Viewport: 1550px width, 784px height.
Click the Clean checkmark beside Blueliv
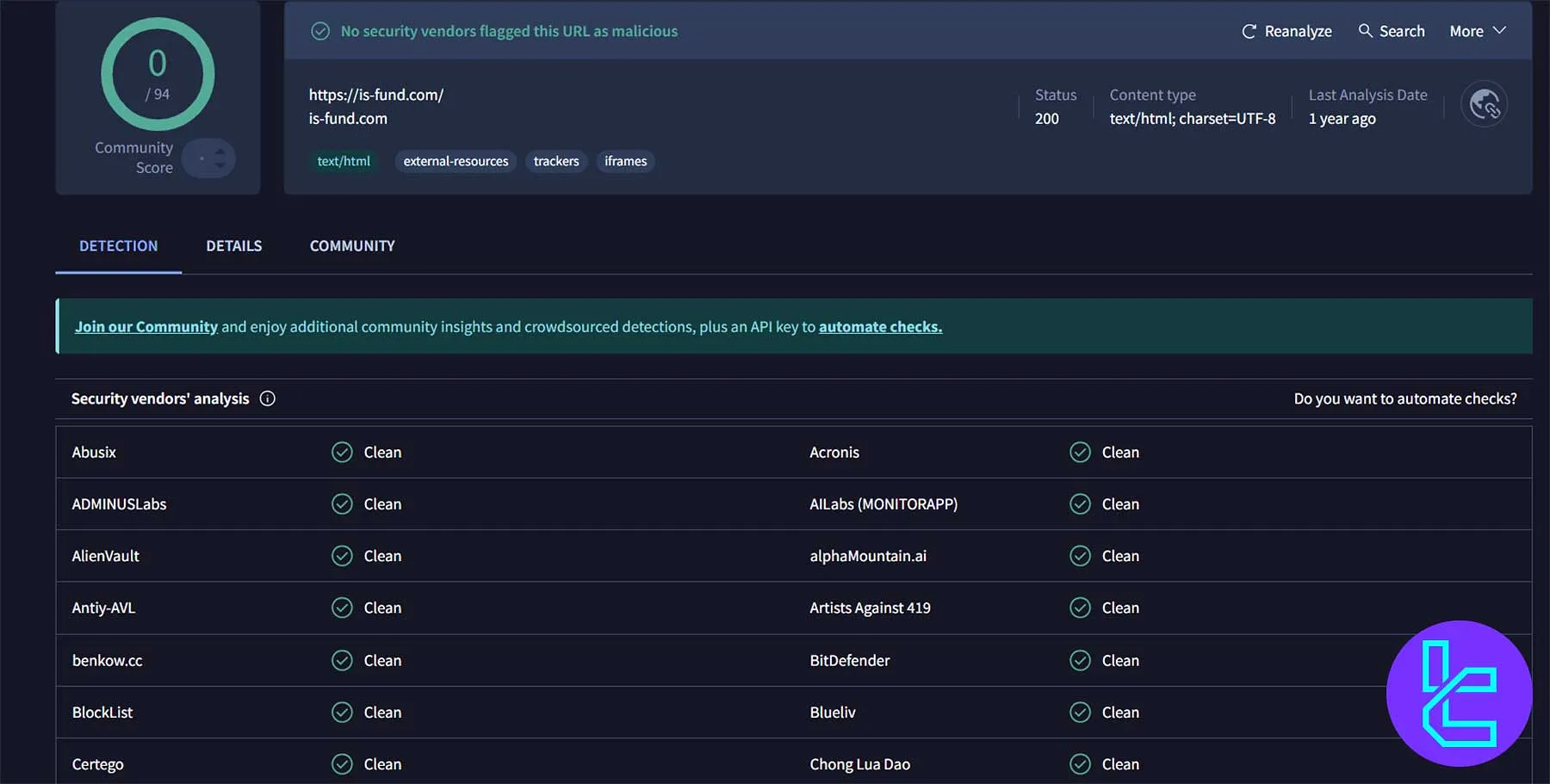(1079, 712)
